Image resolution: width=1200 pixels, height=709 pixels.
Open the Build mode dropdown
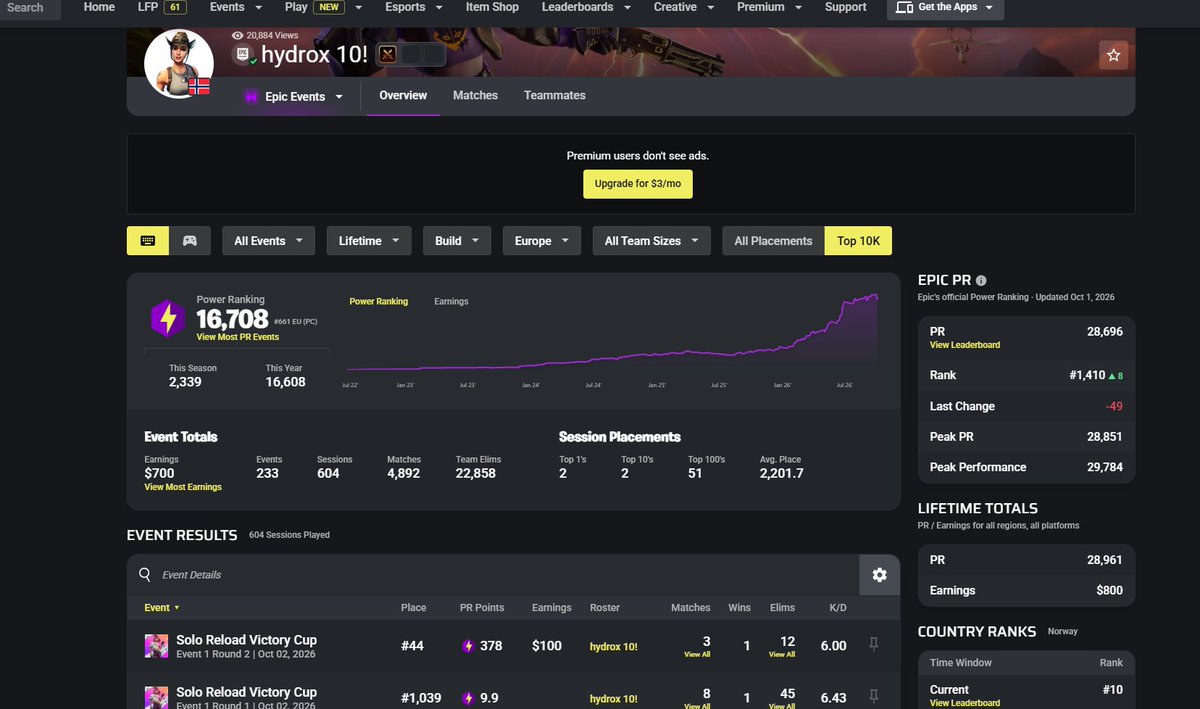tap(457, 241)
